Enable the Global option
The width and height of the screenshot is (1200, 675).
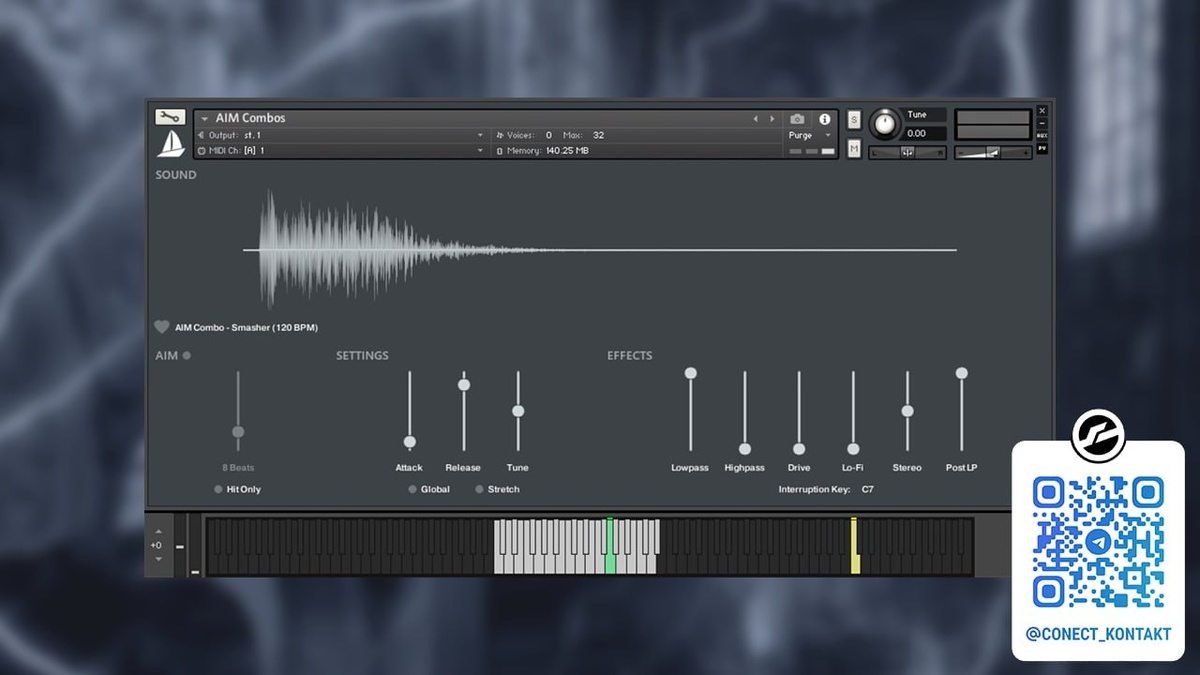tap(412, 489)
